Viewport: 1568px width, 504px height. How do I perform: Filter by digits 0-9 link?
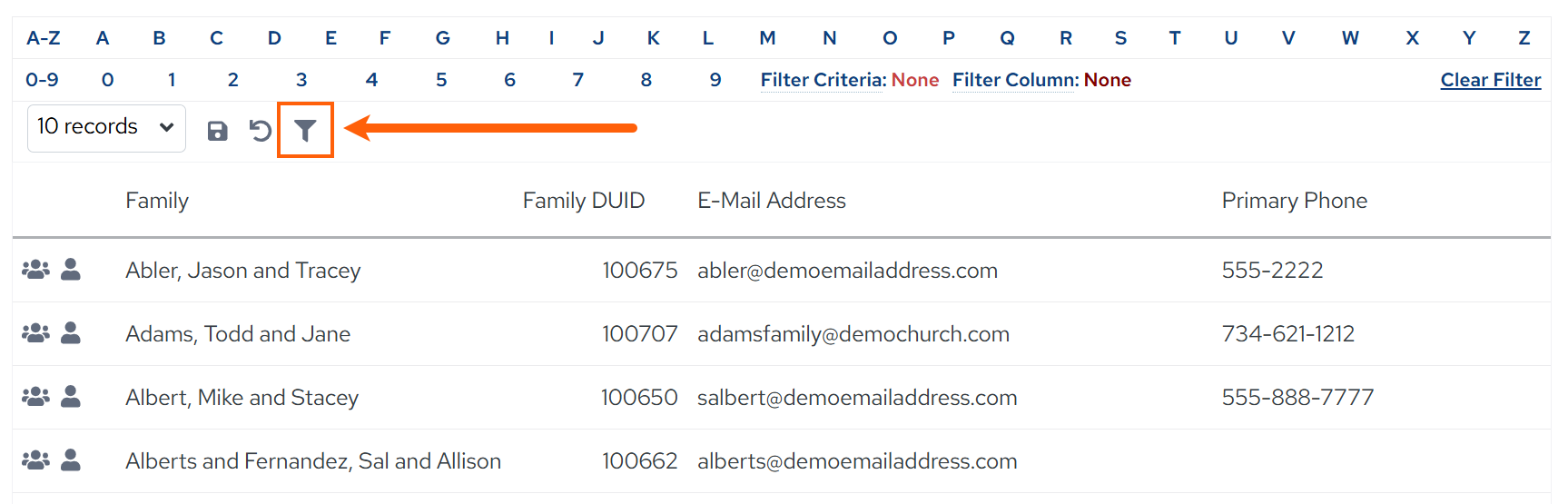click(42, 80)
